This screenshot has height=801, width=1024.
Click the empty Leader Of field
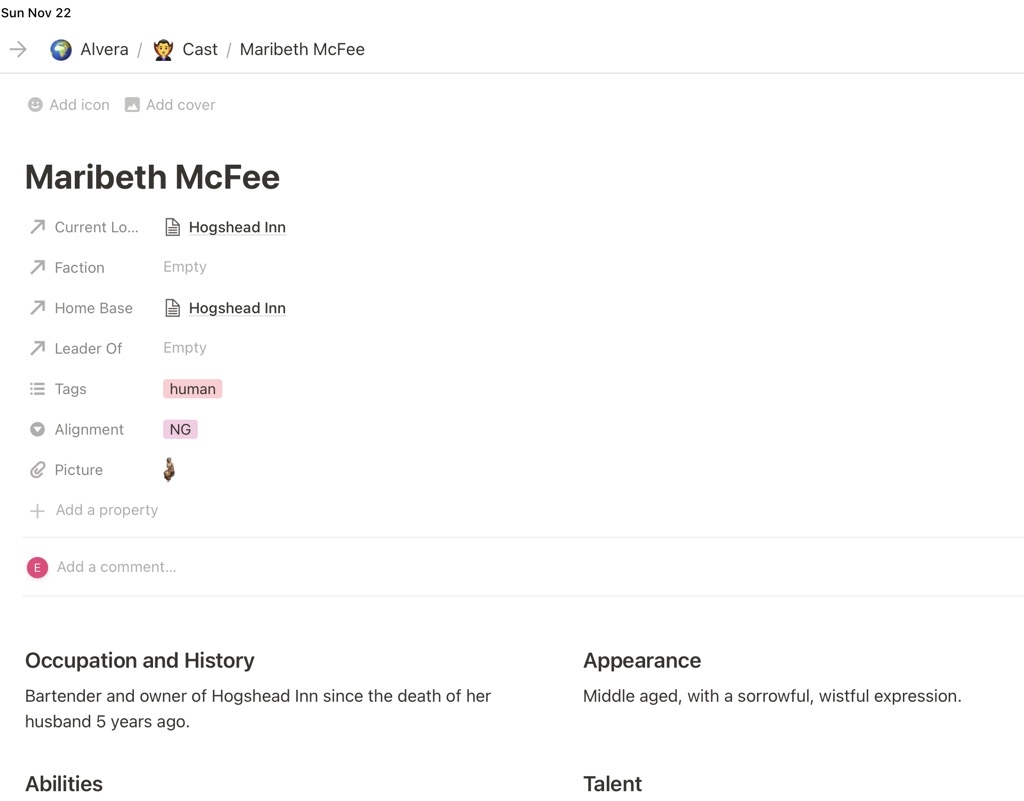185,348
